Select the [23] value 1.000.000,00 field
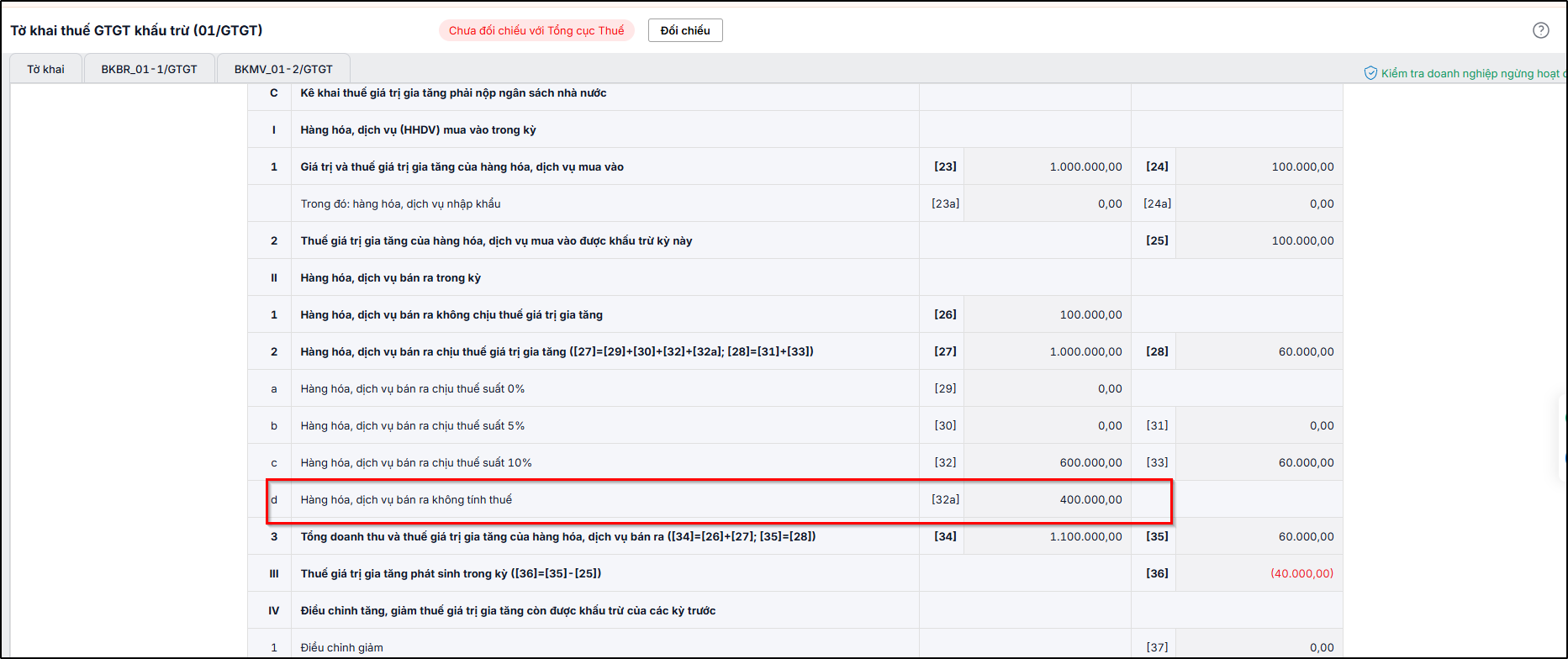 click(x=1047, y=166)
